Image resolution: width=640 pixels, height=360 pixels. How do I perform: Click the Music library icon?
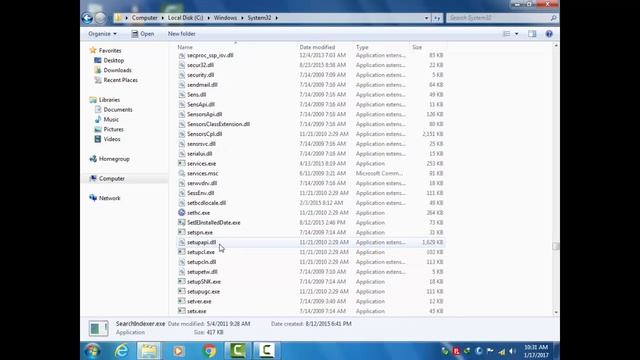pyautogui.click(x=98, y=120)
